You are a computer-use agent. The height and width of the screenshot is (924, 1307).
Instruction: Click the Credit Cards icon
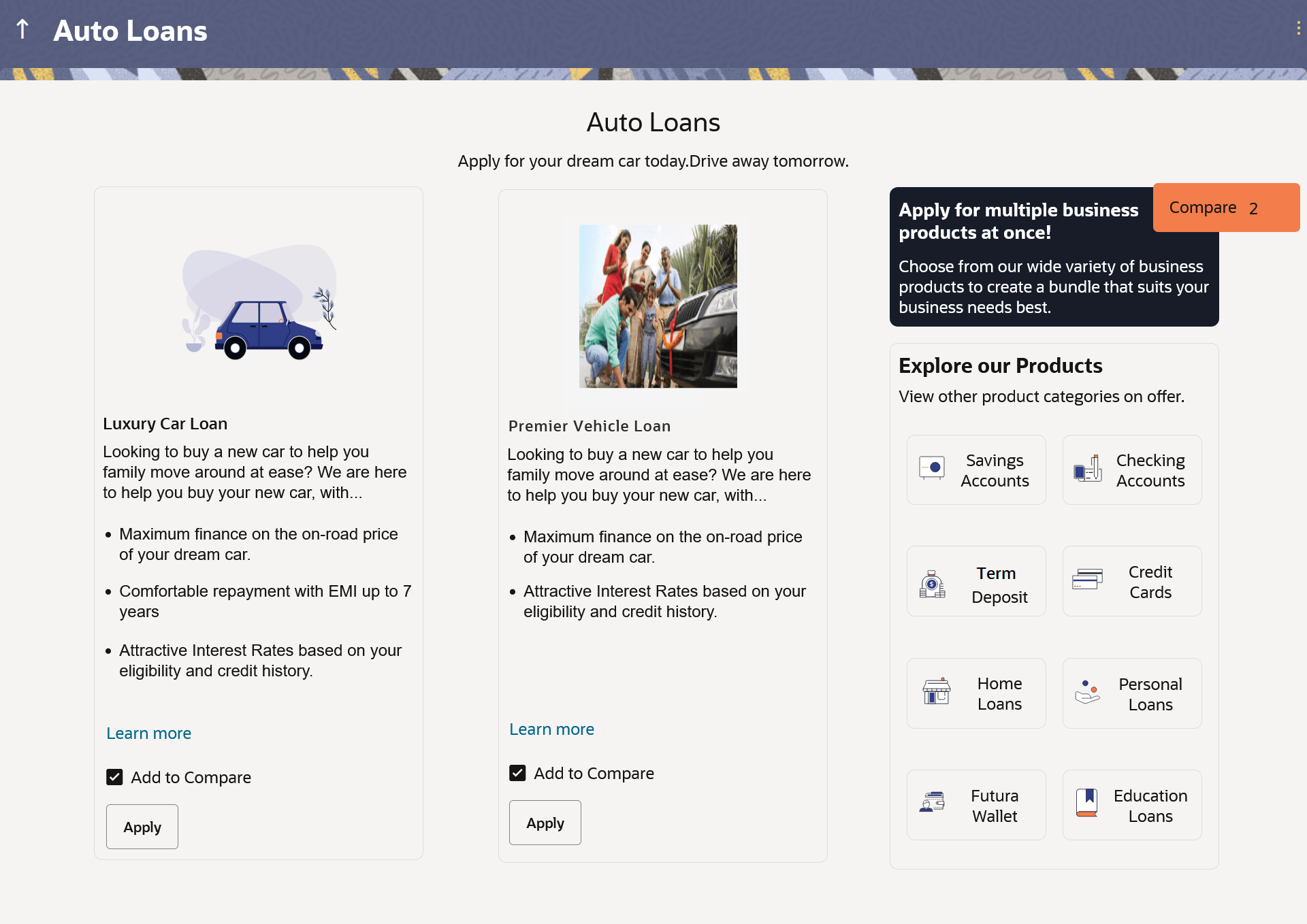[1087, 580]
